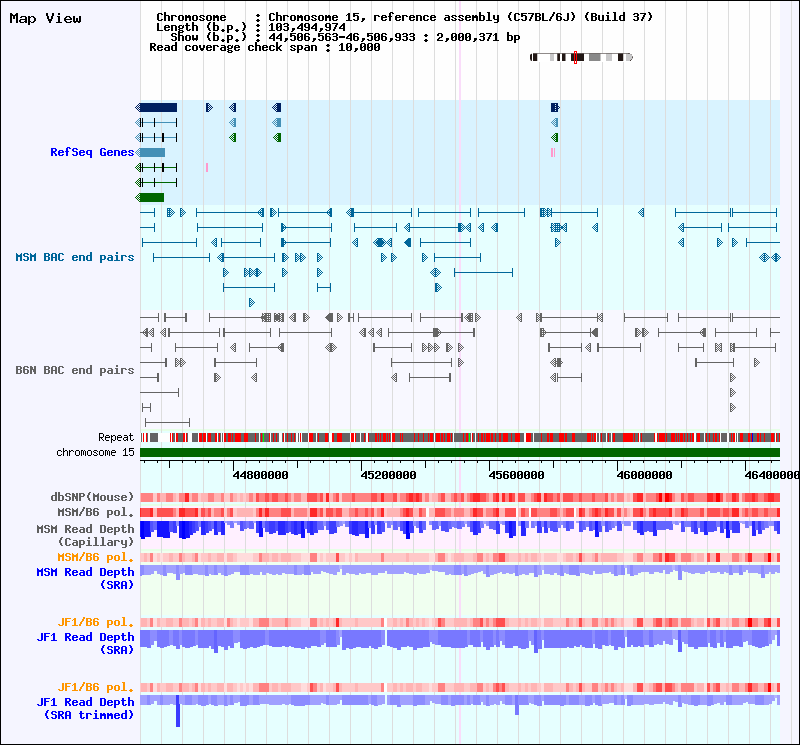Click the dbSNP(Mouse) track label

(92, 497)
